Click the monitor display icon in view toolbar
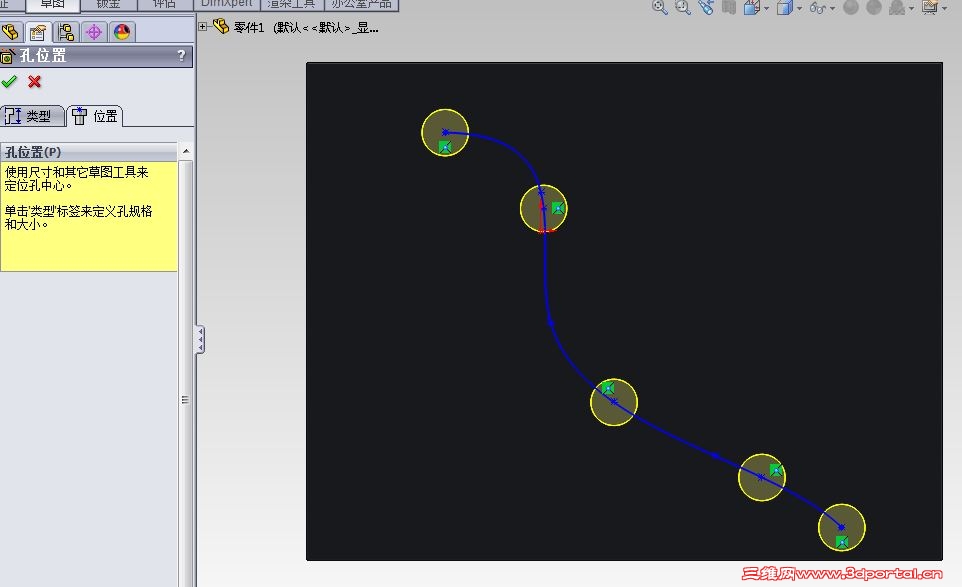Screen dimensions: 962x587 pos(930,7)
